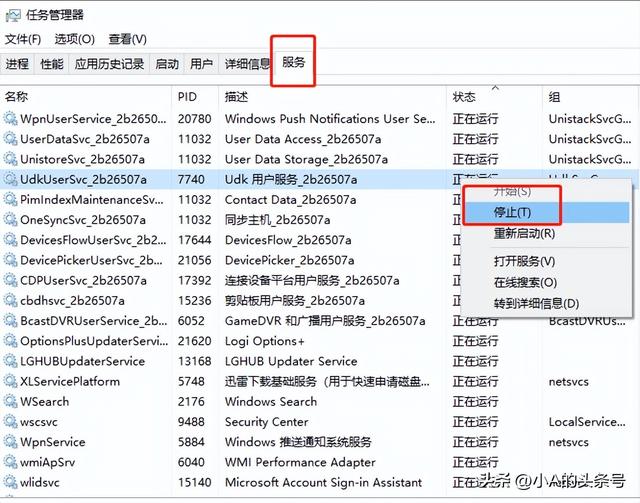
Task: Click the gear icon beside OneSyncSvc_2b26507a
Action: pyautogui.click(x=11, y=220)
